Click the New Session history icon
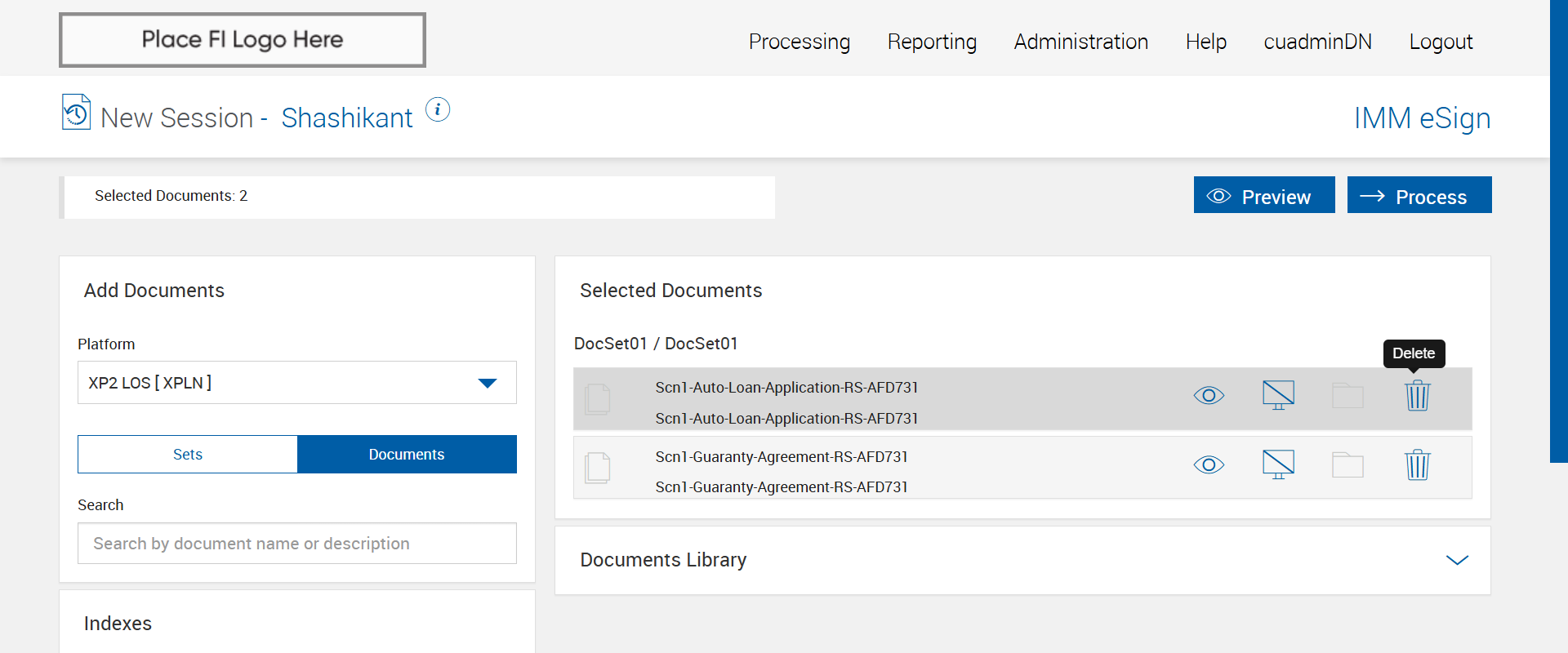Screen dimensions: 1568x653 (x=76, y=113)
